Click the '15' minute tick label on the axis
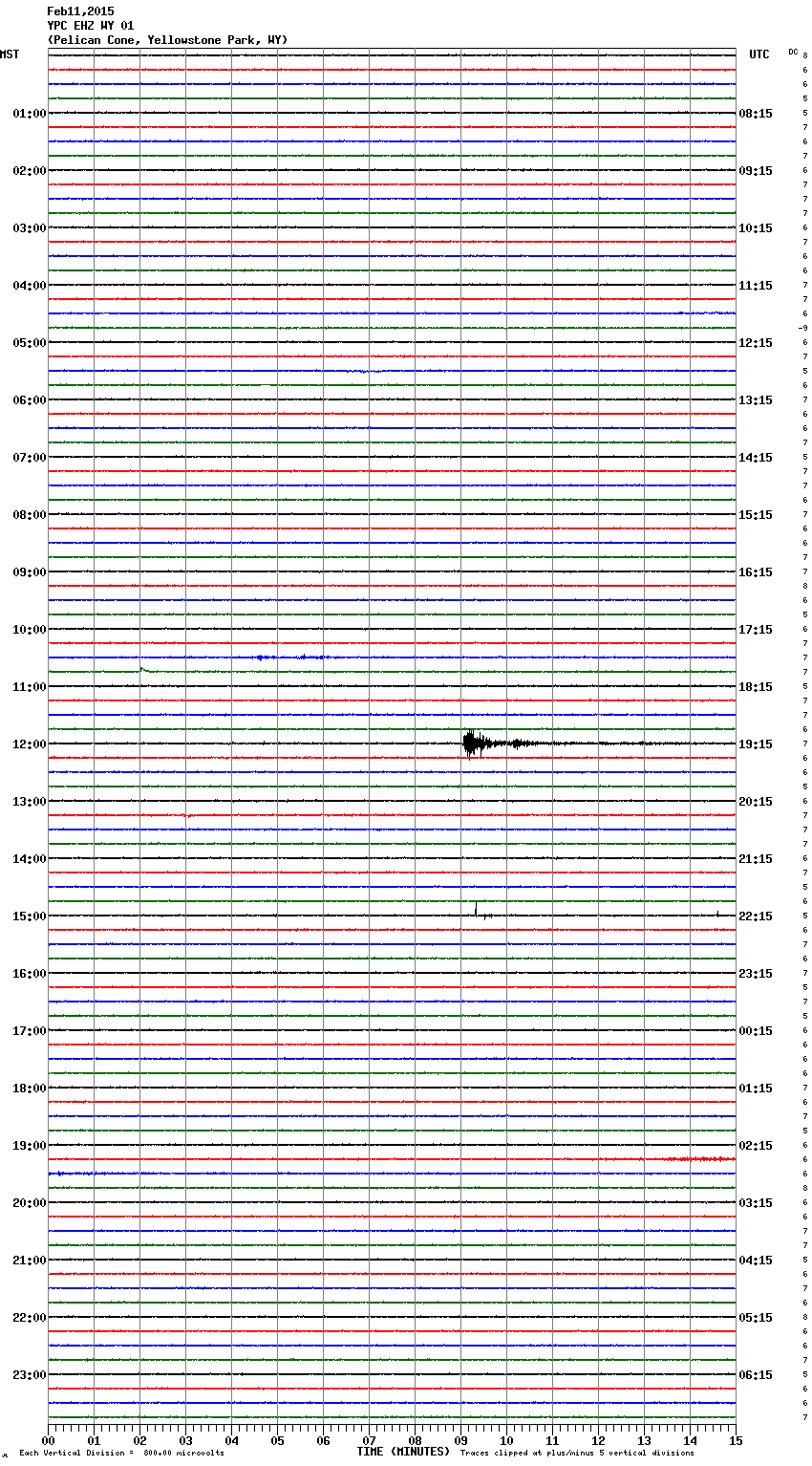Viewport: 812px width, 1466px height. pos(736,1440)
